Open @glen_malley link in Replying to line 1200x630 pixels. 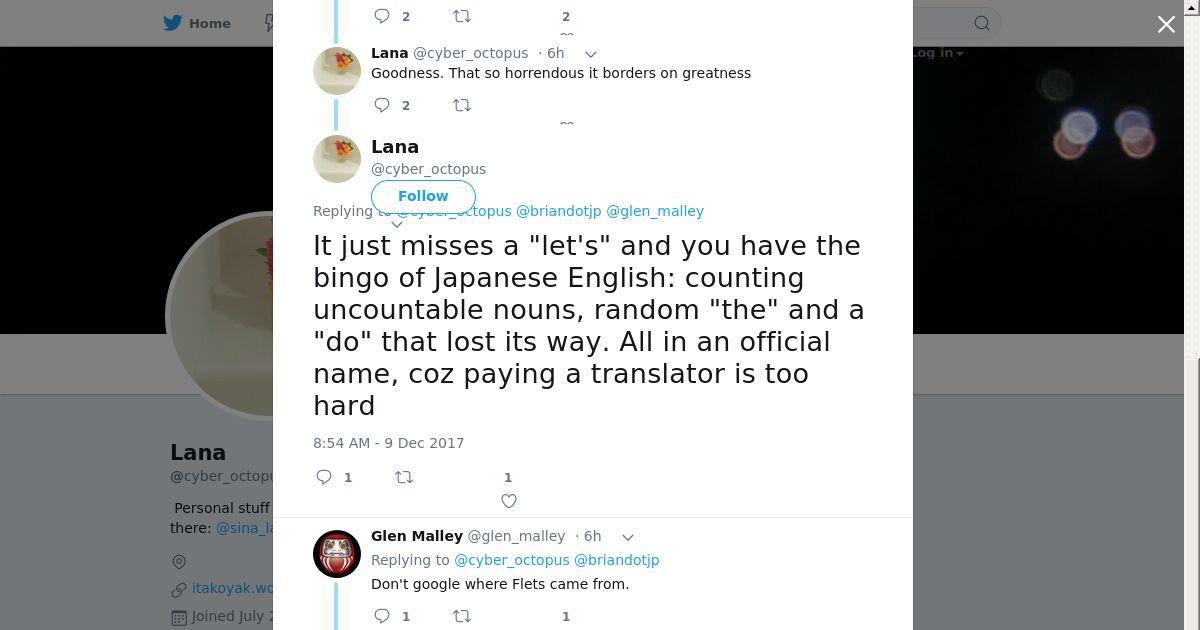click(x=655, y=211)
